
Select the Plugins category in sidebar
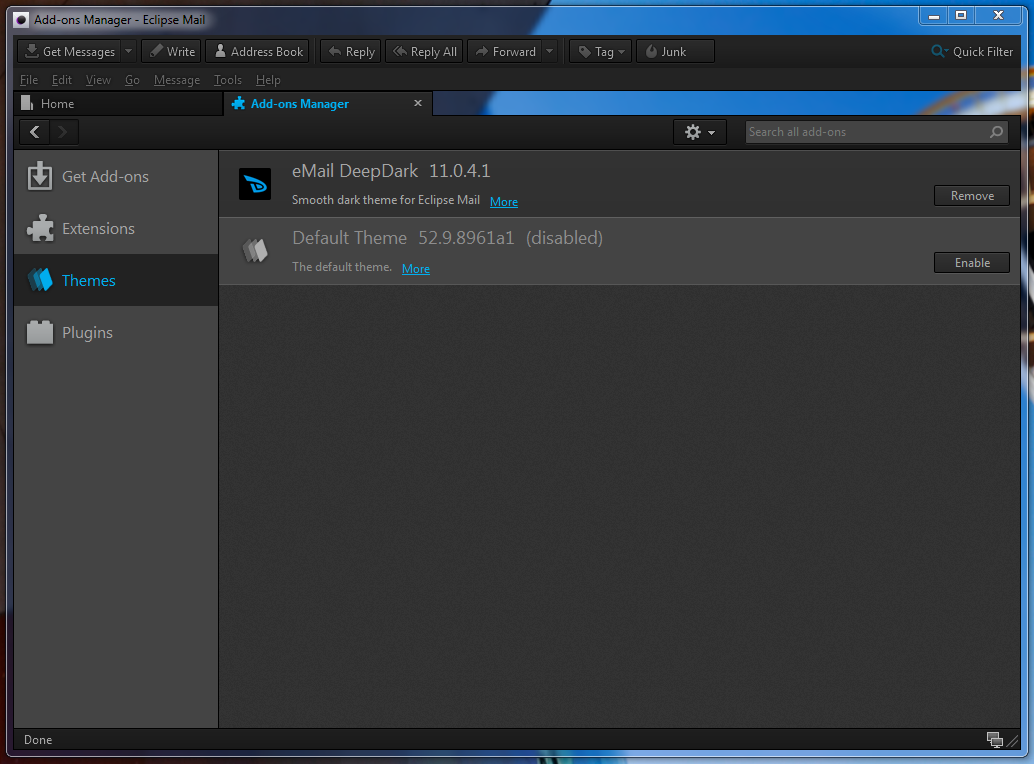(x=87, y=333)
